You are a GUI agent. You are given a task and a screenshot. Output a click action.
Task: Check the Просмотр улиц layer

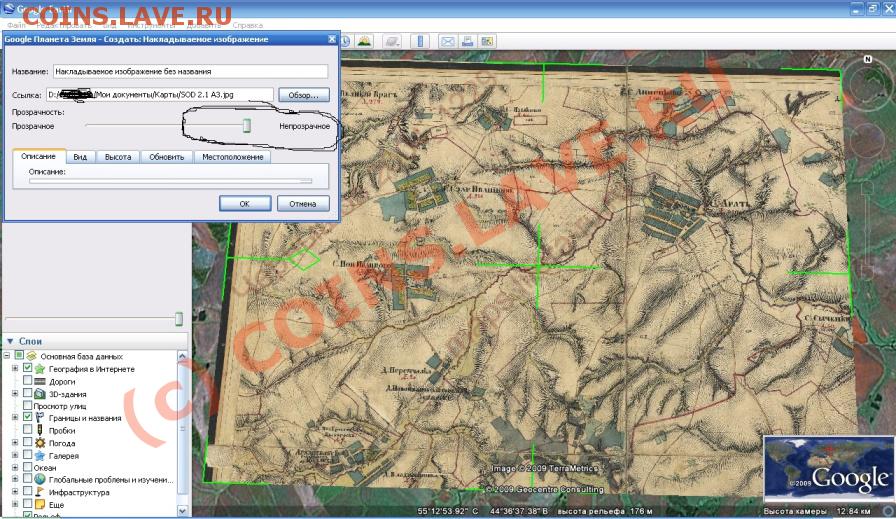coord(27,405)
